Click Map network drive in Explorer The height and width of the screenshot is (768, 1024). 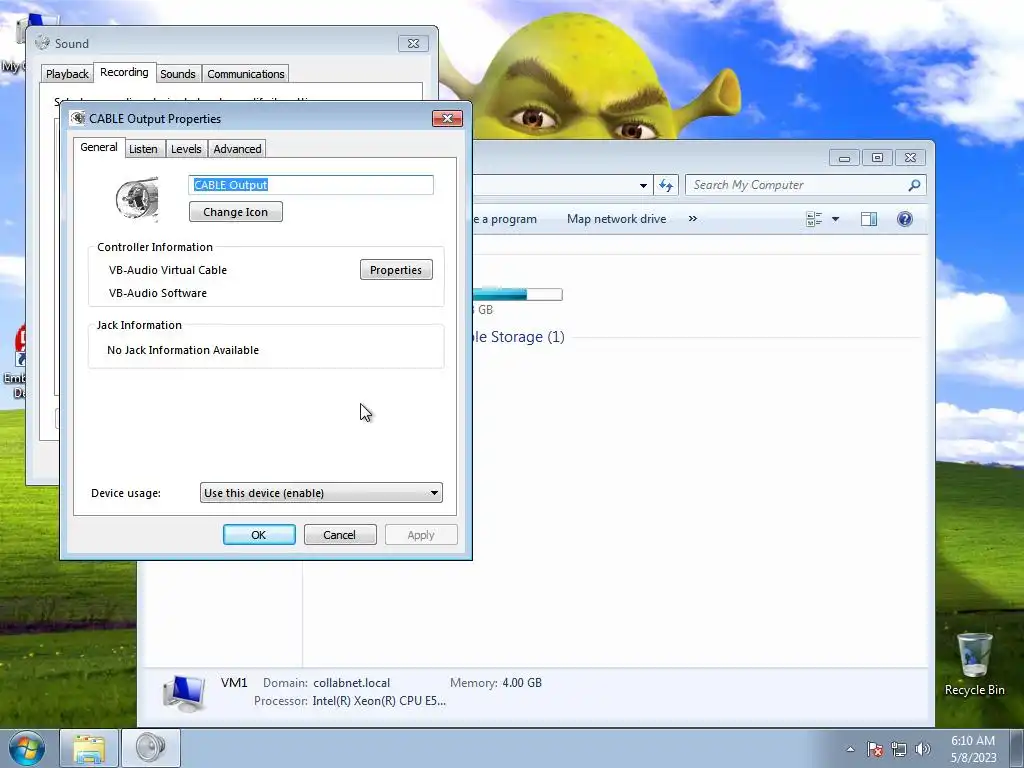pyautogui.click(x=616, y=219)
